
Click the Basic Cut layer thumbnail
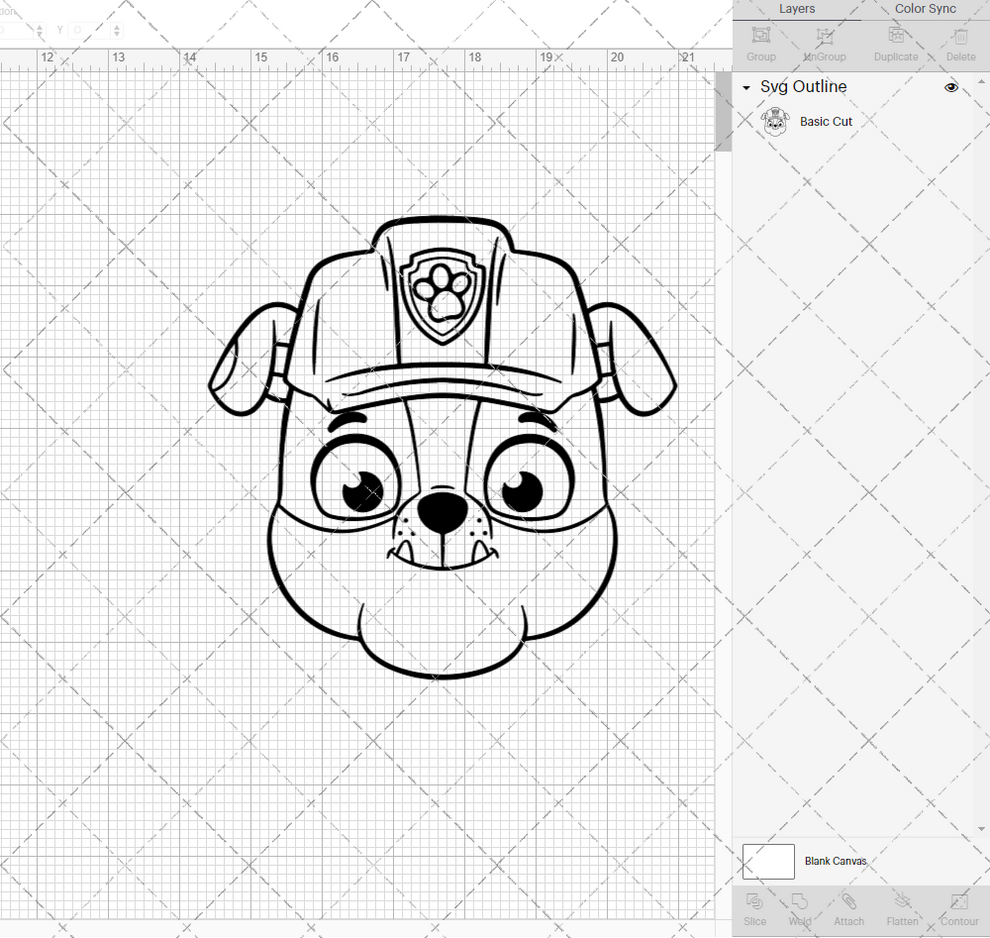point(774,121)
